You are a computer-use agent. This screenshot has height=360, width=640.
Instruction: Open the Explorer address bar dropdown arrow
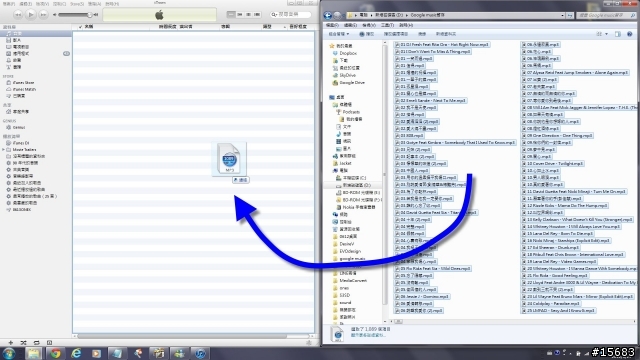tap(562, 16)
